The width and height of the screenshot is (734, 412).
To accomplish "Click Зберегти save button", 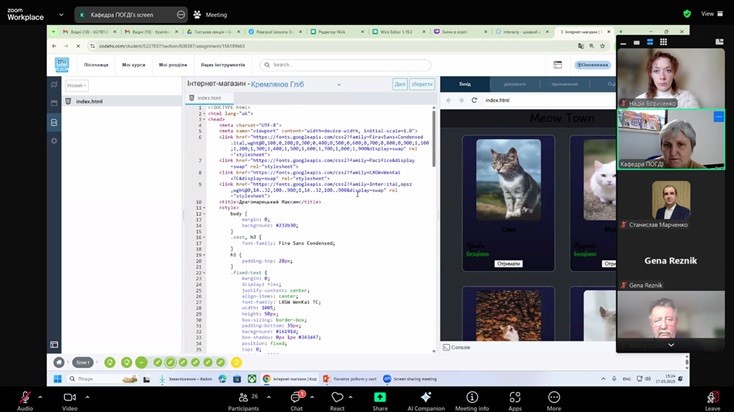I will pos(422,84).
